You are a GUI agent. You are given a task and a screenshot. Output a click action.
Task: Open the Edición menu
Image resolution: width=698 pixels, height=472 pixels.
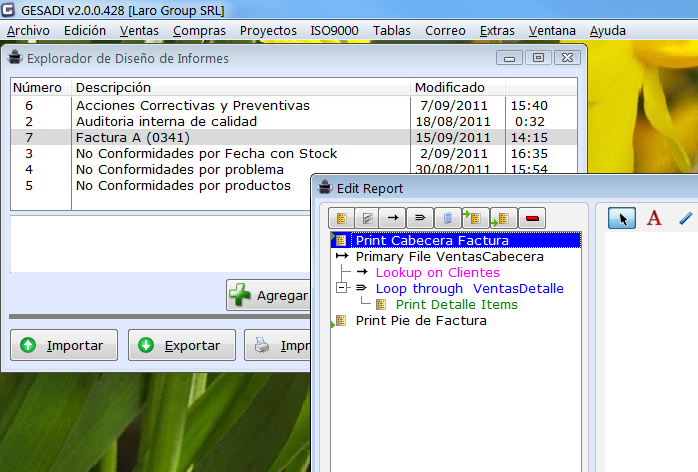click(x=85, y=31)
